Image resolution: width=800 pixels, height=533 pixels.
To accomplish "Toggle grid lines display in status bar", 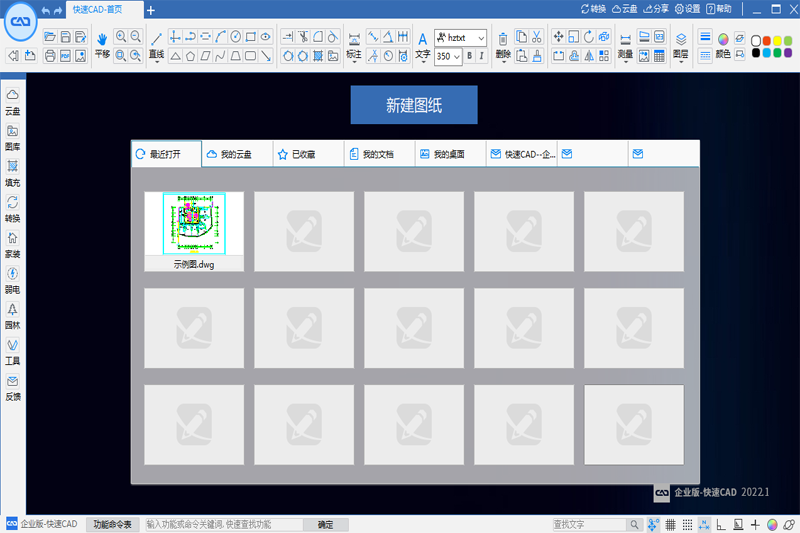I will click(x=670, y=524).
